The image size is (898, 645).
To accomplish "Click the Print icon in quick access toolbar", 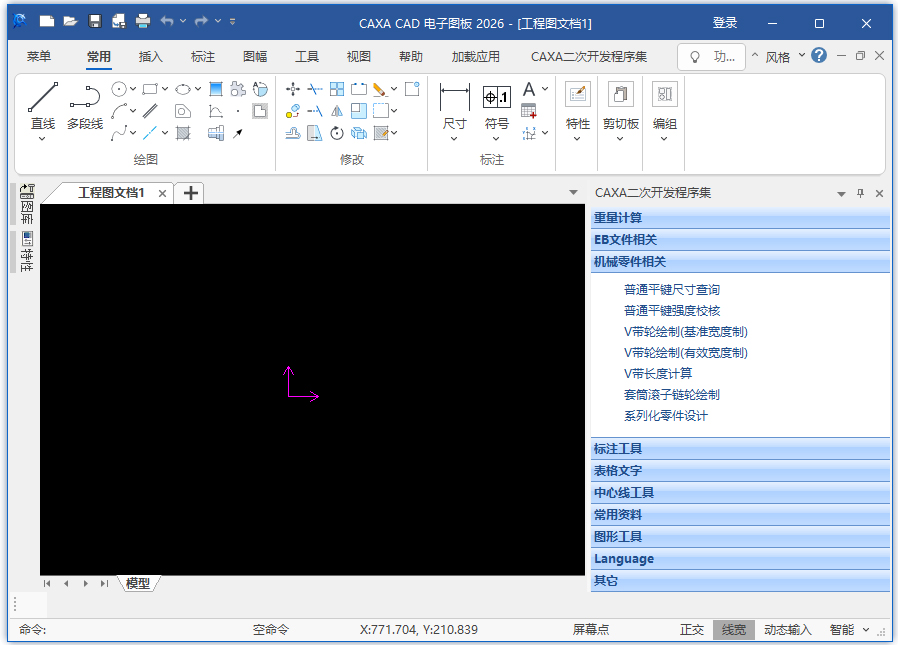I will (x=143, y=21).
